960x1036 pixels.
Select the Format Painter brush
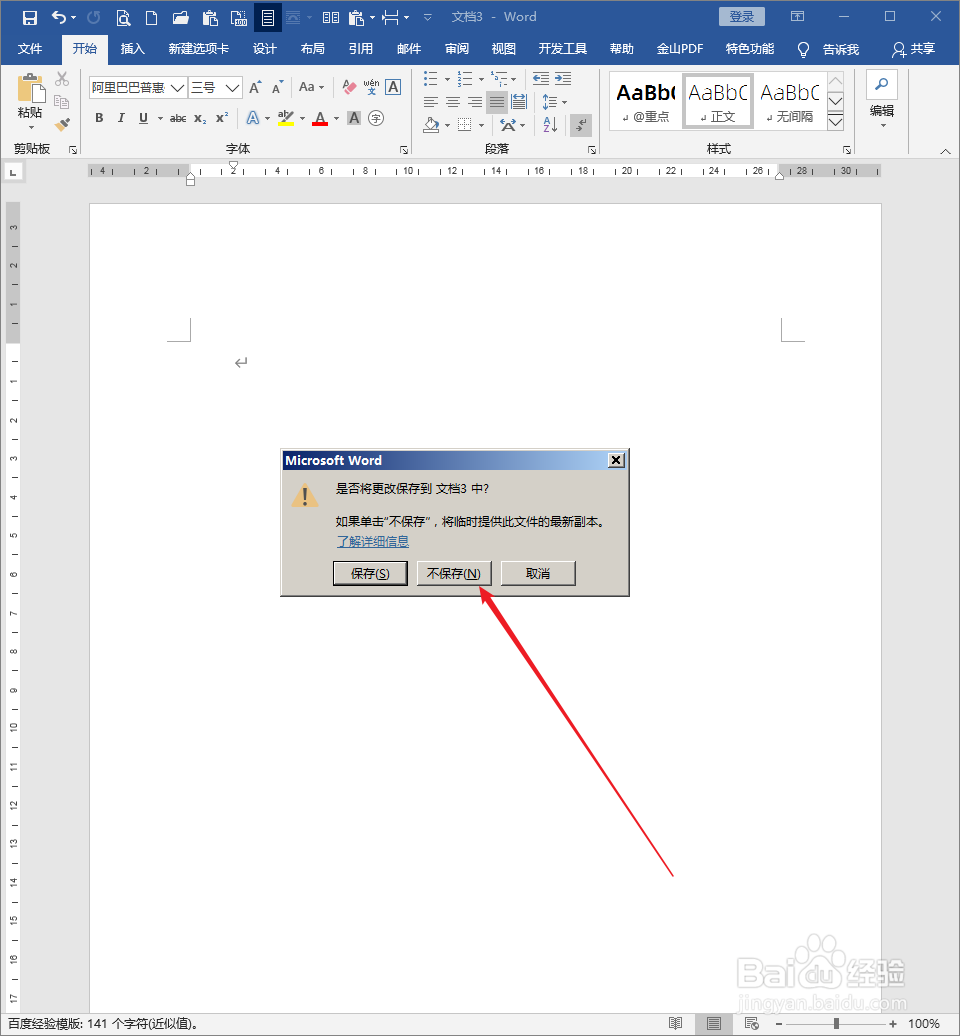coord(62,124)
